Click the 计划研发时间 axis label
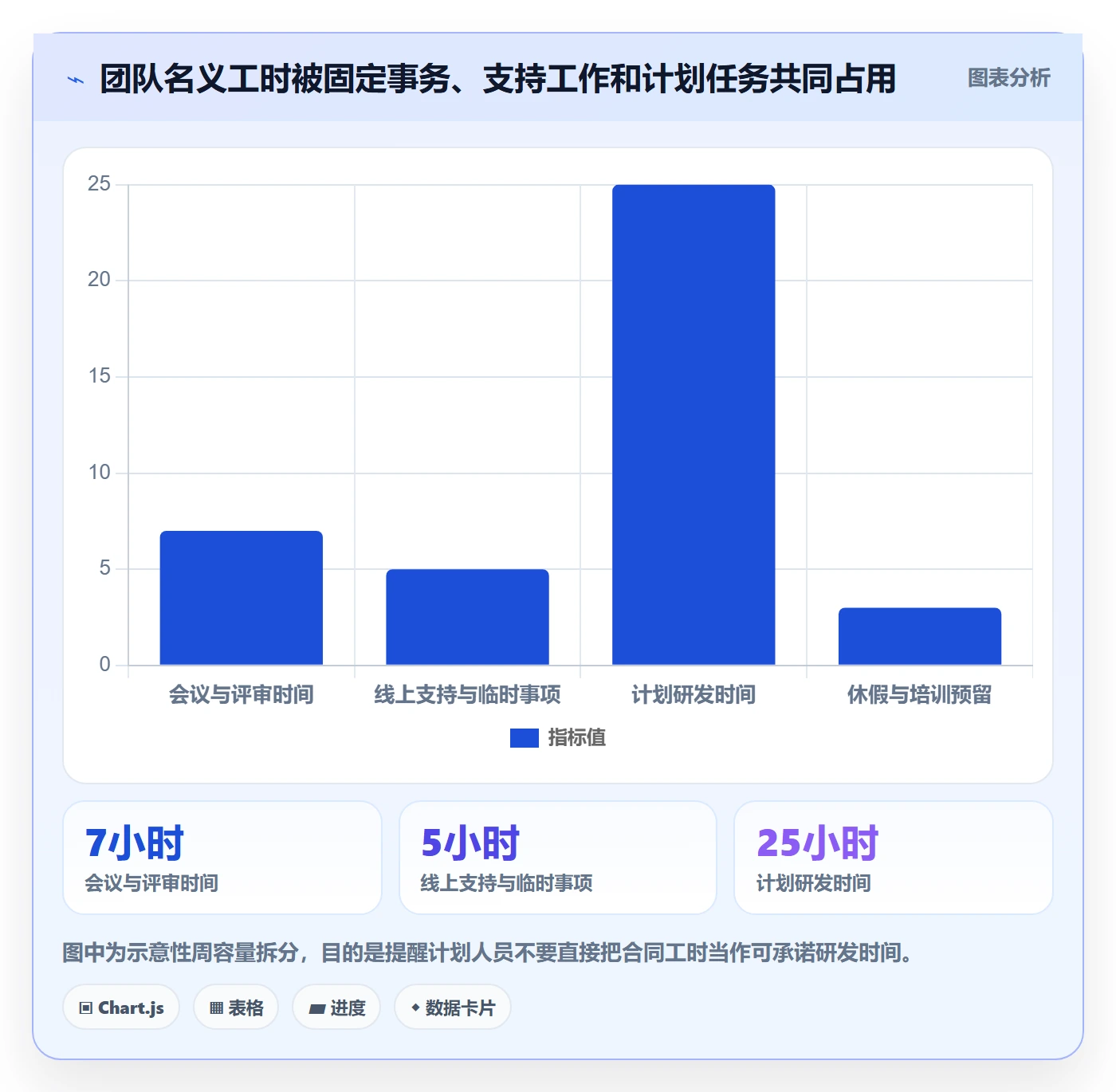This screenshot has height=1092, width=1116. tap(694, 695)
